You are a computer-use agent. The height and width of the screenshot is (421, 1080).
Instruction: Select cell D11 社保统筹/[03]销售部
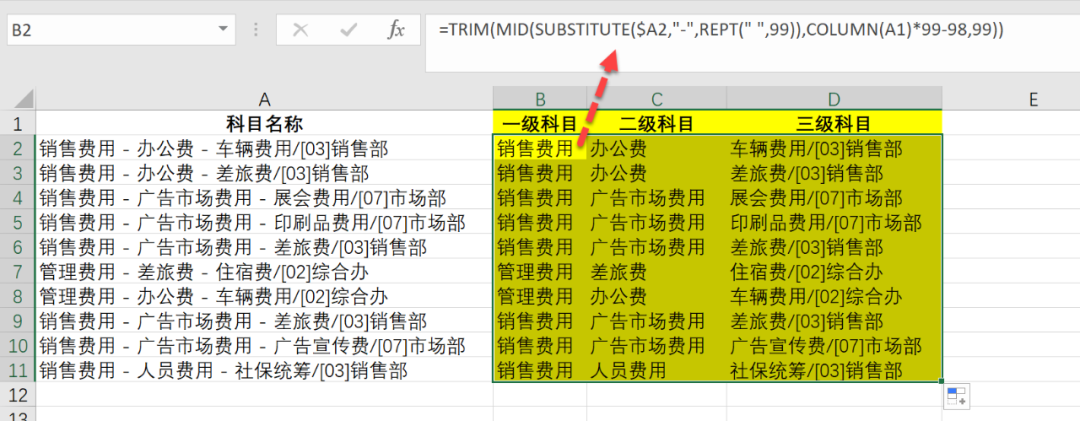834,371
